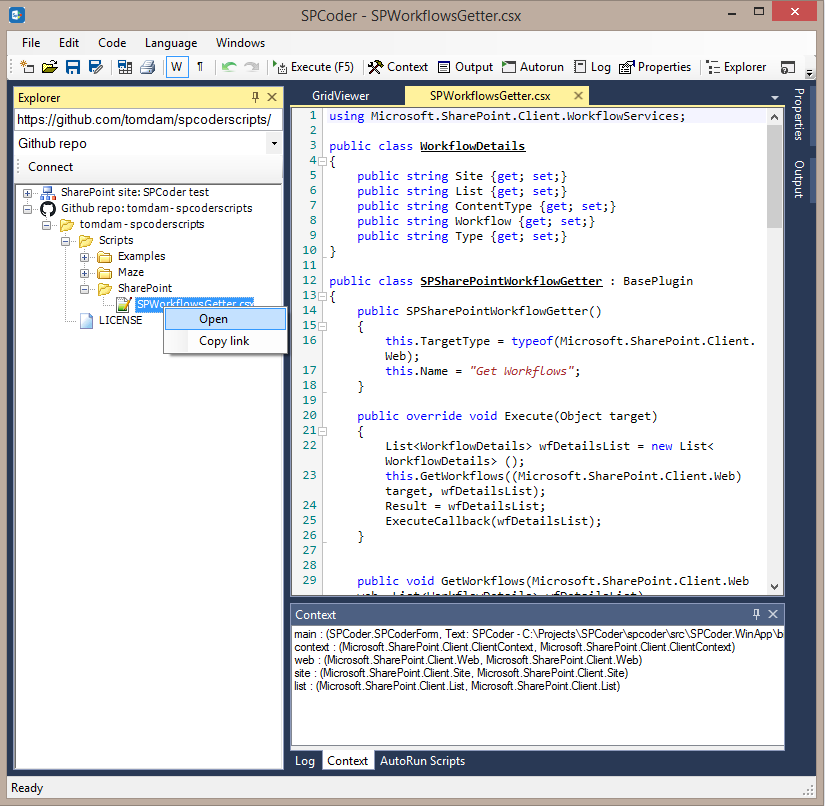
Task: Open the Explorer toolbar item
Action: pos(736,67)
